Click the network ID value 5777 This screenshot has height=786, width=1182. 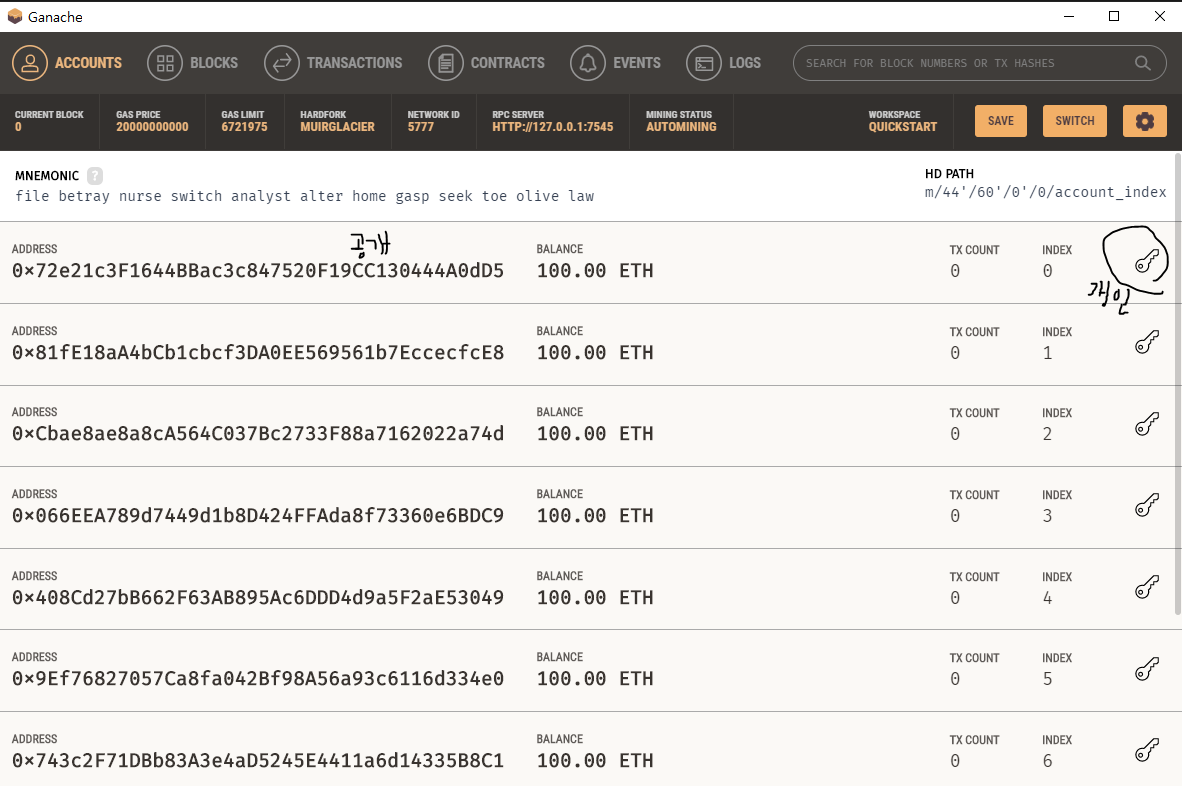(421, 127)
